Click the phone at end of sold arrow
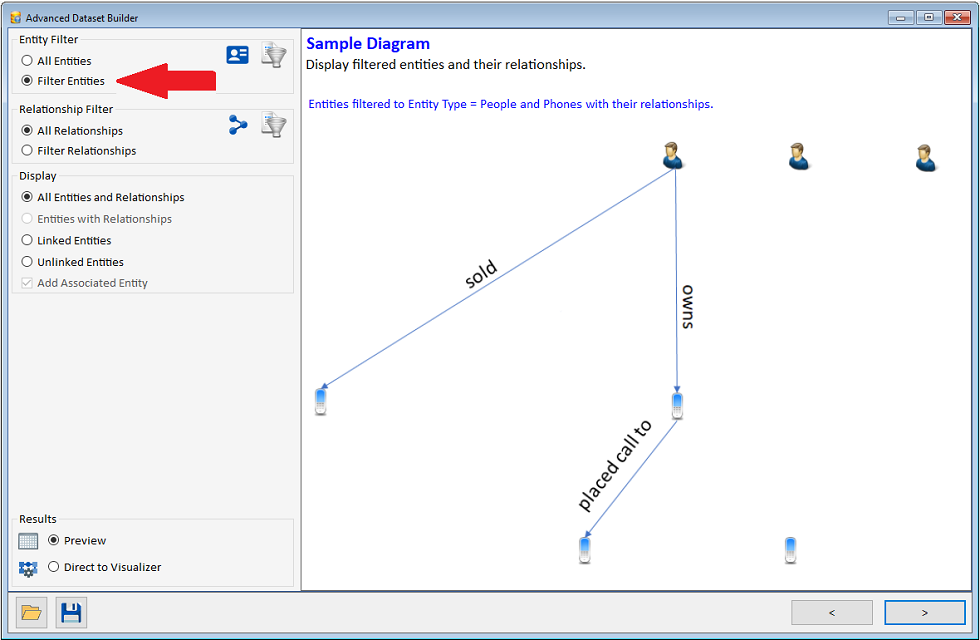This screenshot has width=980, height=640. tap(320, 400)
